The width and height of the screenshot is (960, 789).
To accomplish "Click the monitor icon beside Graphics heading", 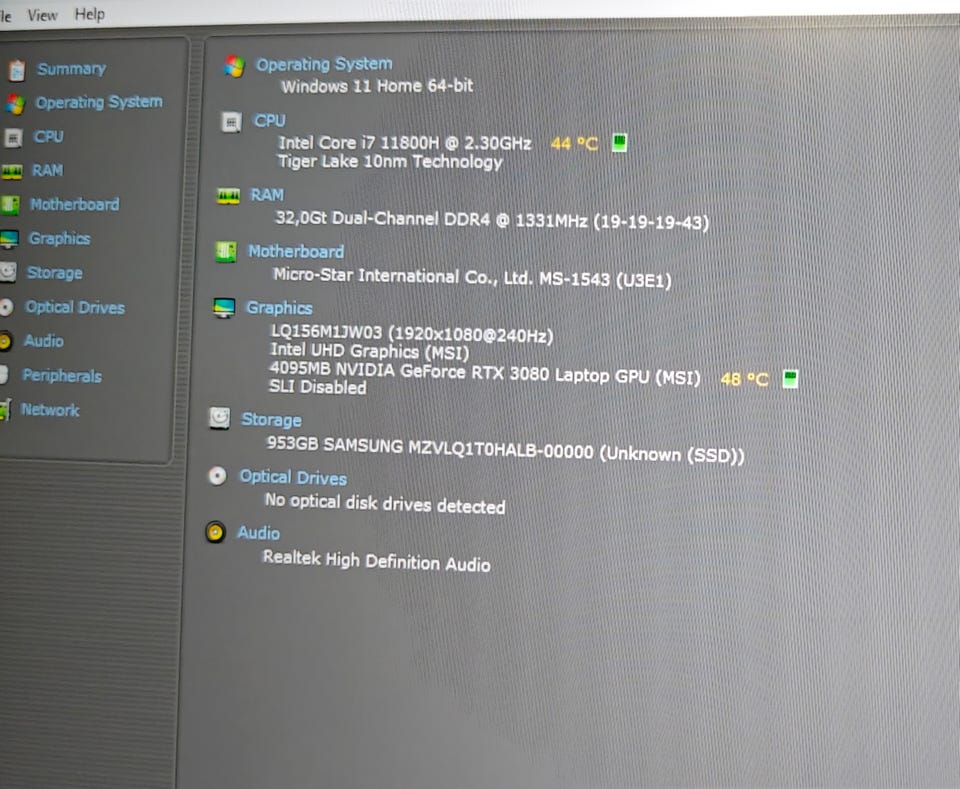I will click(x=223, y=308).
